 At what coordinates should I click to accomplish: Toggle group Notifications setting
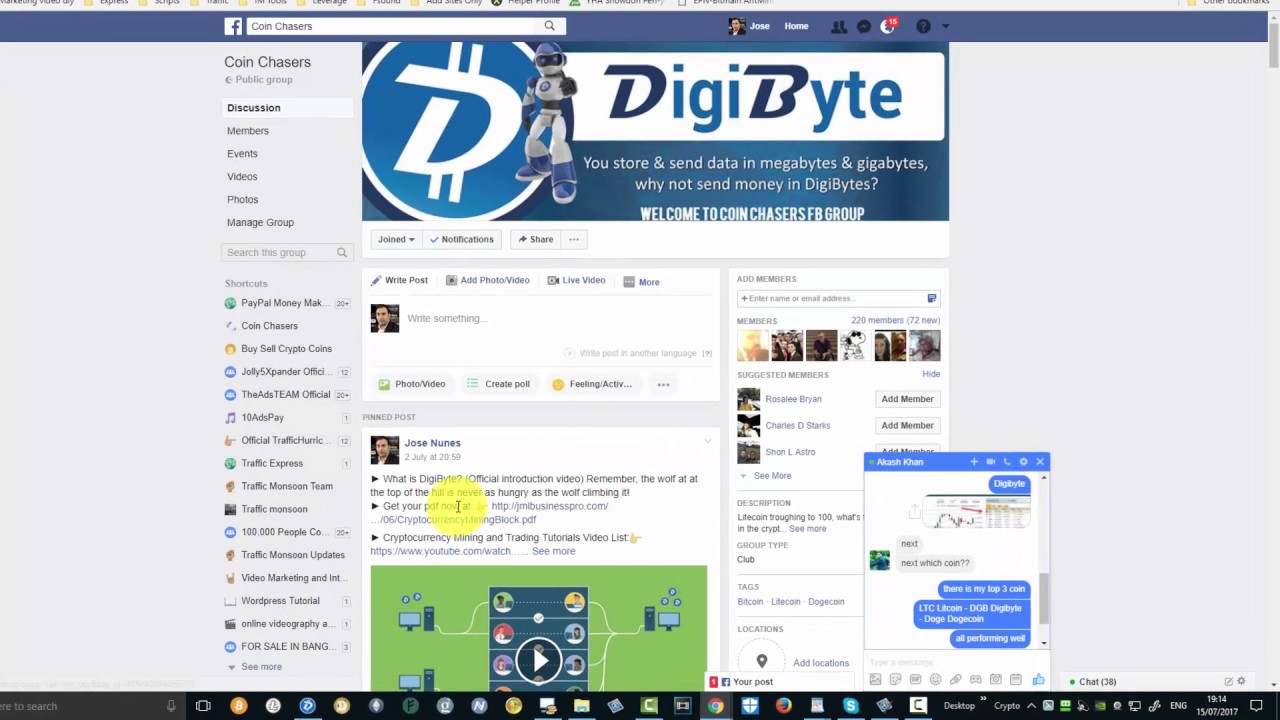[461, 239]
